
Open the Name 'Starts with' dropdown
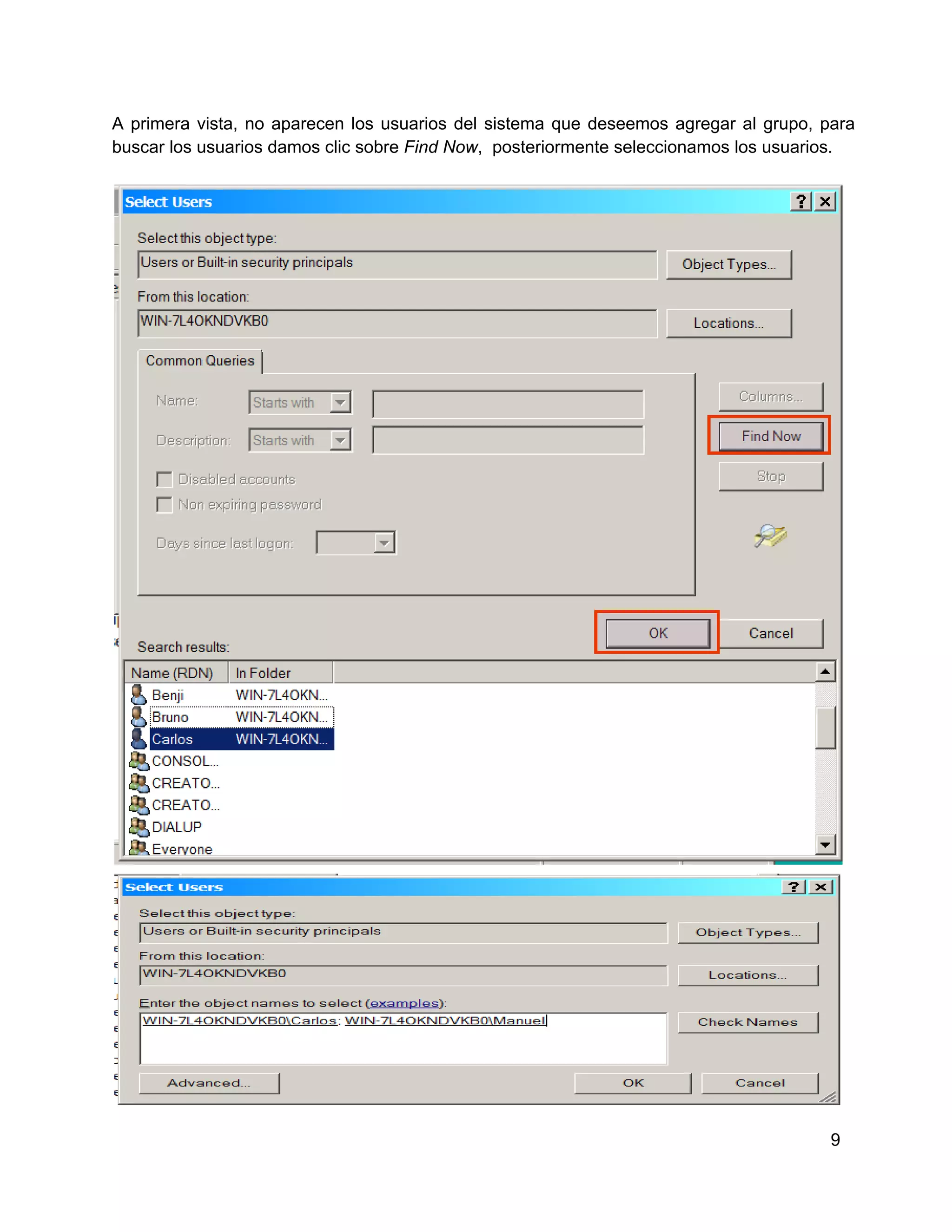[340, 402]
